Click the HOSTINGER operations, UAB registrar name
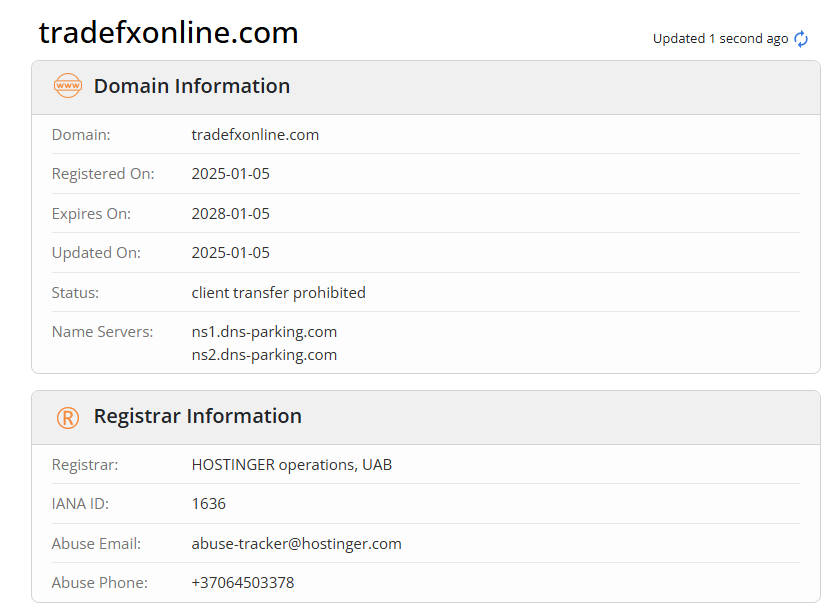Screen dimensions: 838x616 click(x=292, y=465)
